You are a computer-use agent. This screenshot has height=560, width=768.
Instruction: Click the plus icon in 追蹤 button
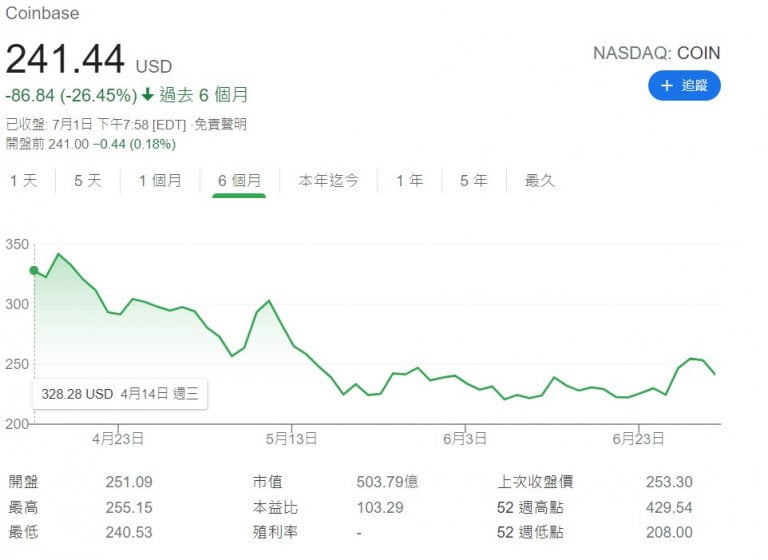coord(666,86)
